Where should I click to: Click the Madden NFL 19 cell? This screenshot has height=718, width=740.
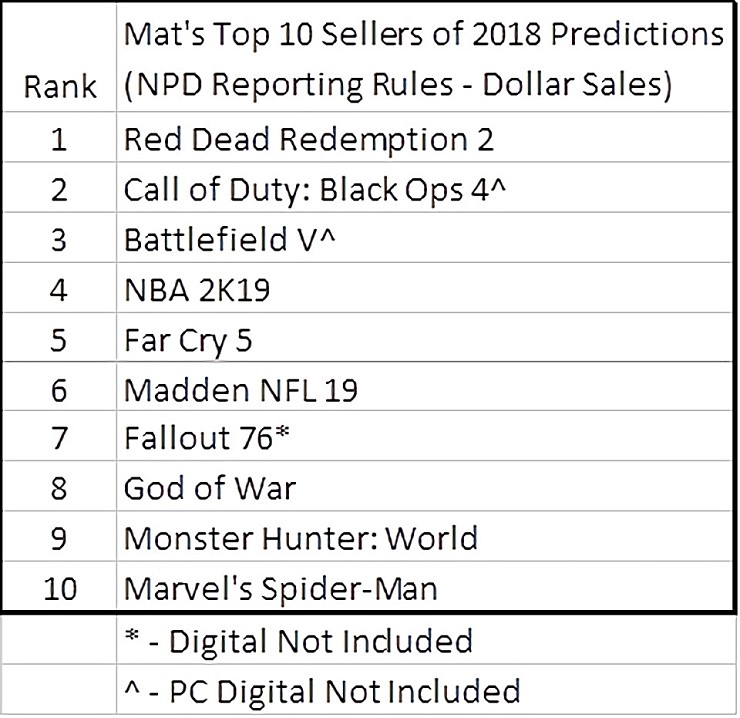[240, 389]
